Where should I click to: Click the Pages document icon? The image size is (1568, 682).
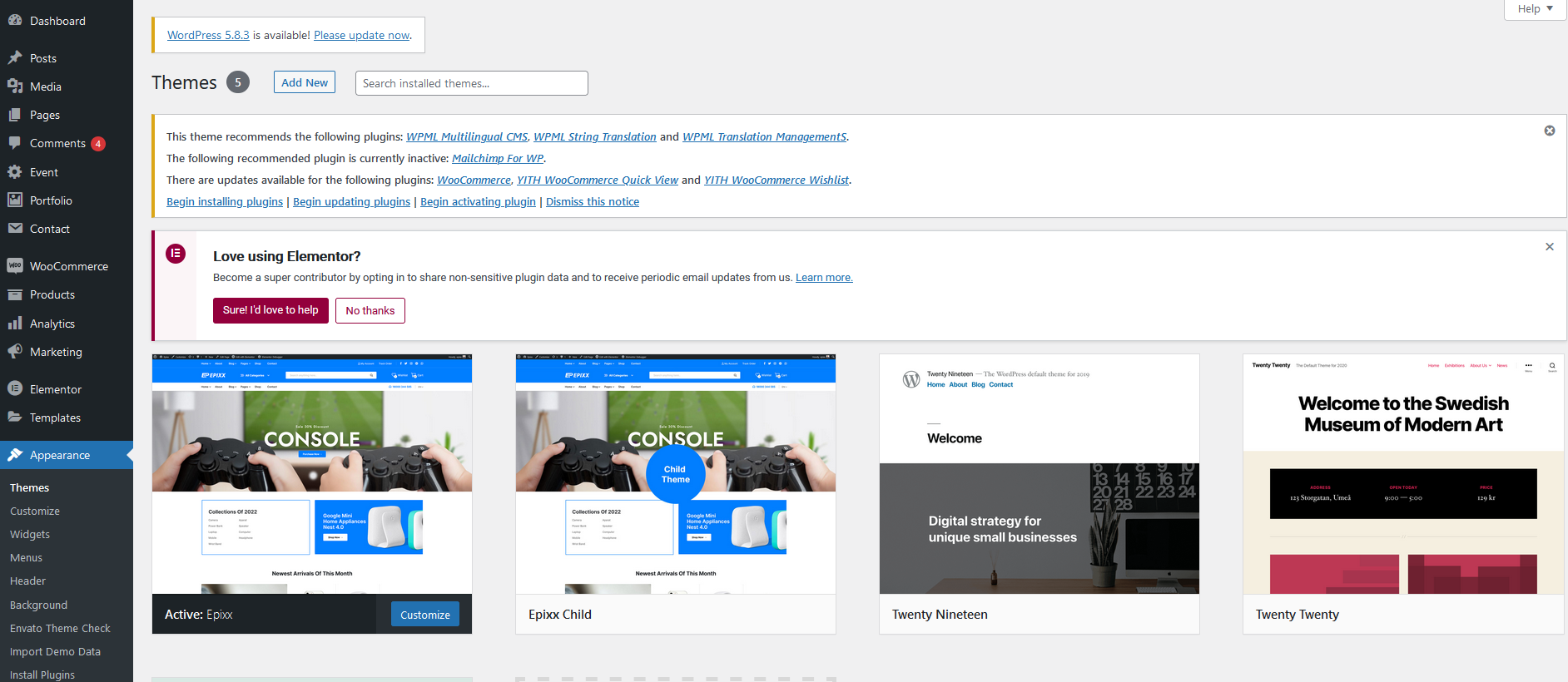[15, 115]
